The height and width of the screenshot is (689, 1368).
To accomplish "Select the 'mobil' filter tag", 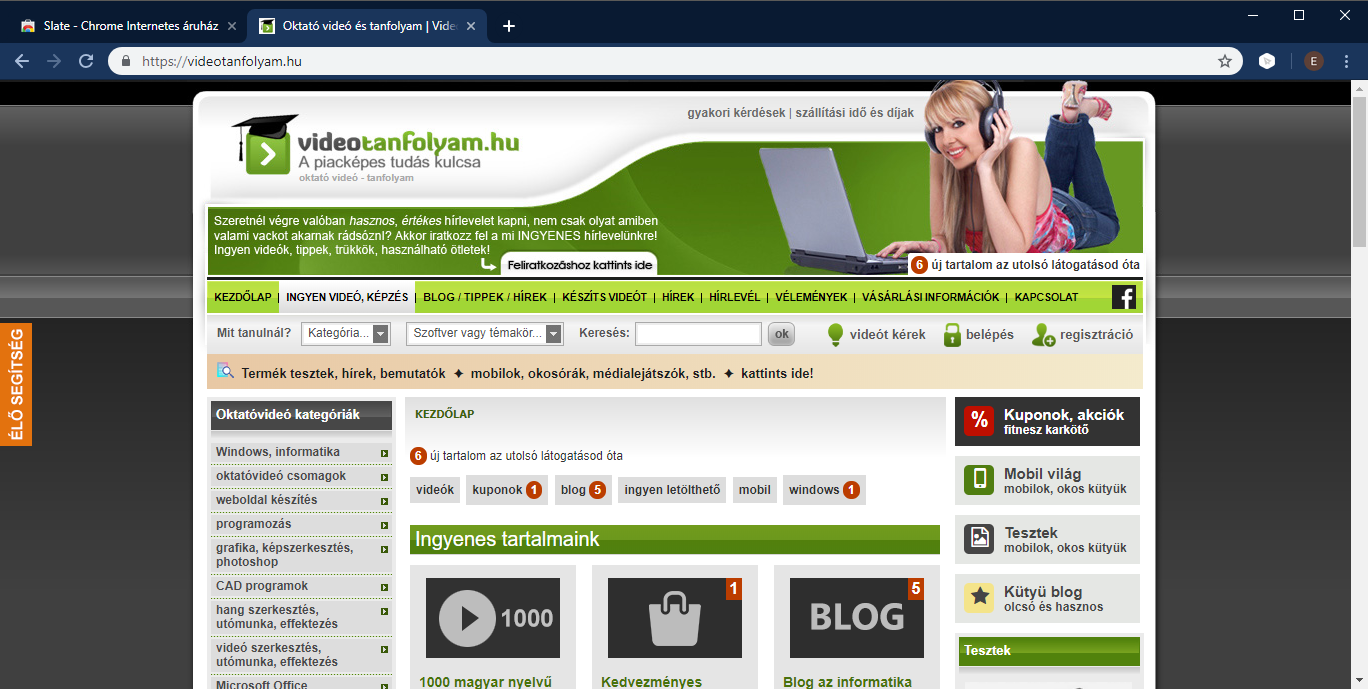I will click(755, 490).
